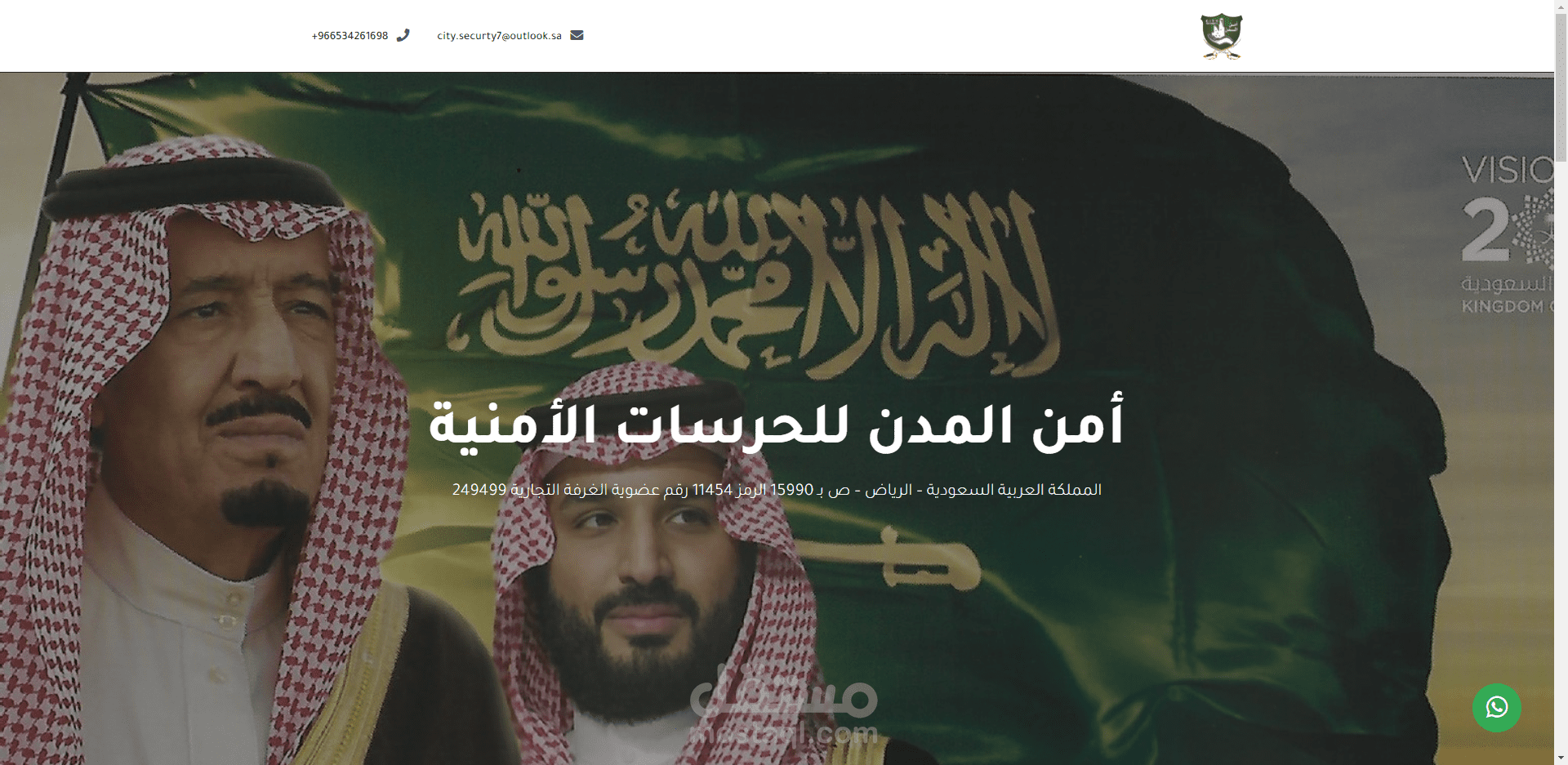Image resolution: width=1568 pixels, height=765 pixels.
Task: Click the Vision 2030 logo on banner
Action: click(1507, 234)
